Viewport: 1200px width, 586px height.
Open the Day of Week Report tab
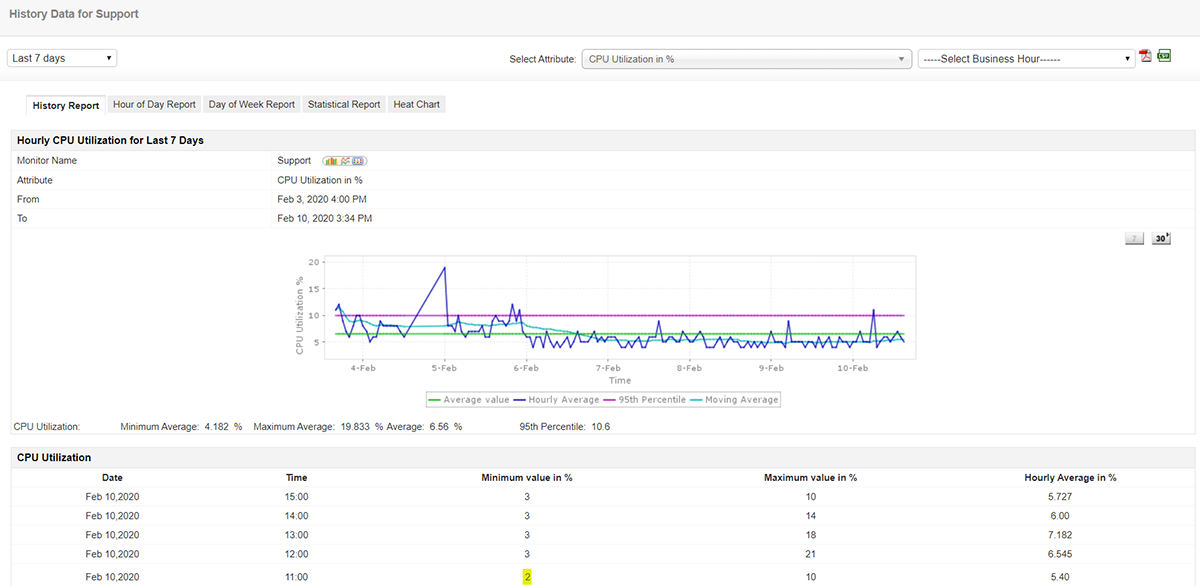[x=252, y=104]
